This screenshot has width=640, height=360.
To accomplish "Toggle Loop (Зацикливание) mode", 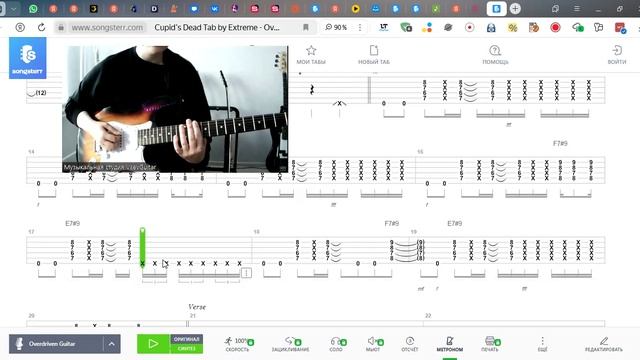I will [291, 344].
